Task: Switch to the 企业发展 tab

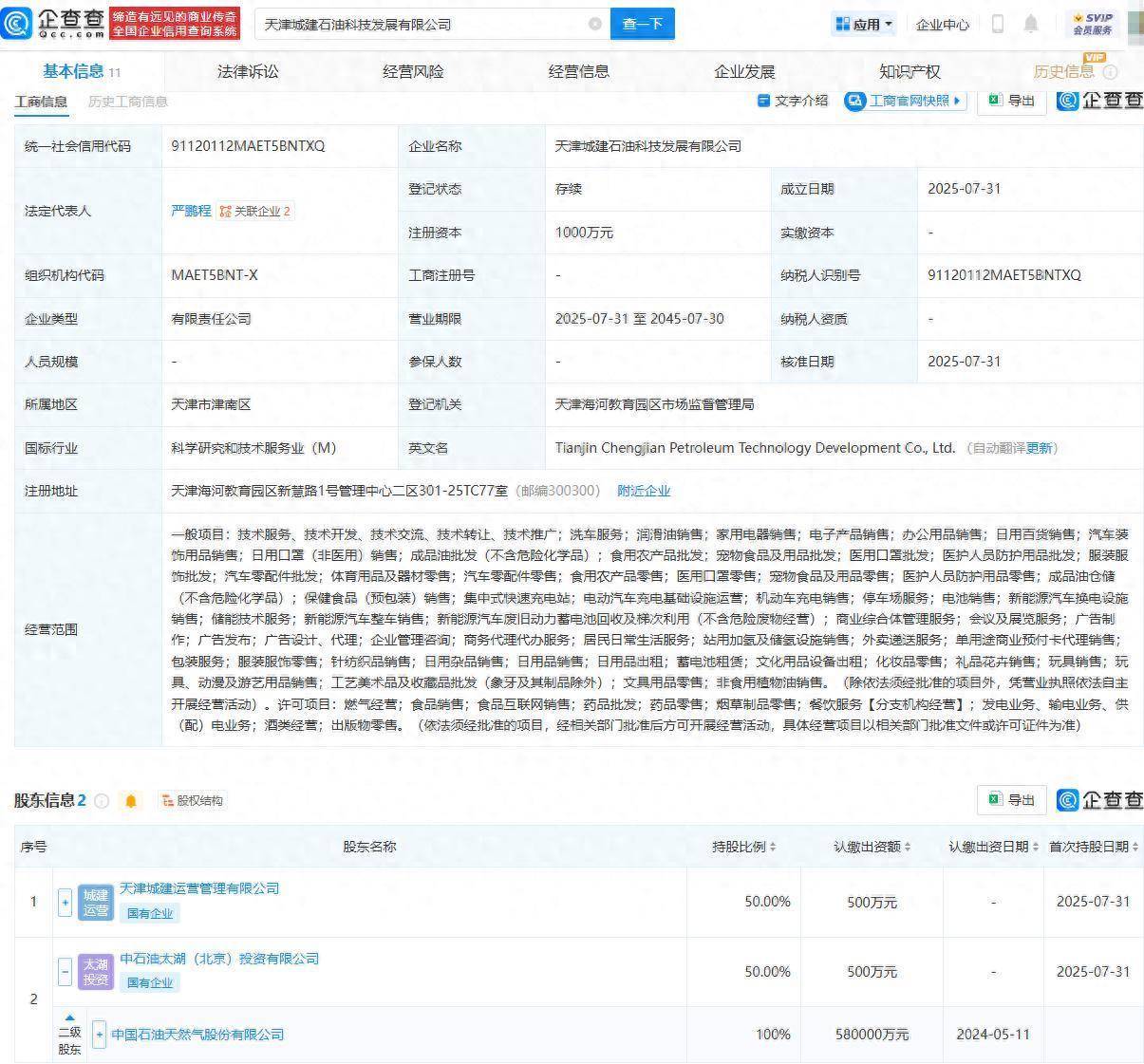Action: (x=744, y=71)
